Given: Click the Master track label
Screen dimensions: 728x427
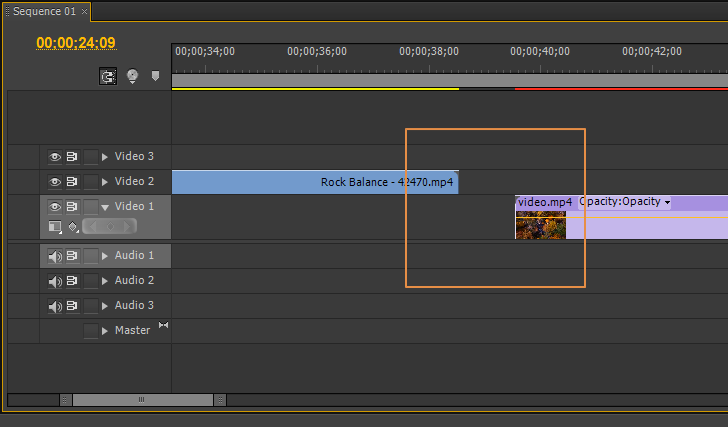Looking at the screenshot, I should click(132, 330).
